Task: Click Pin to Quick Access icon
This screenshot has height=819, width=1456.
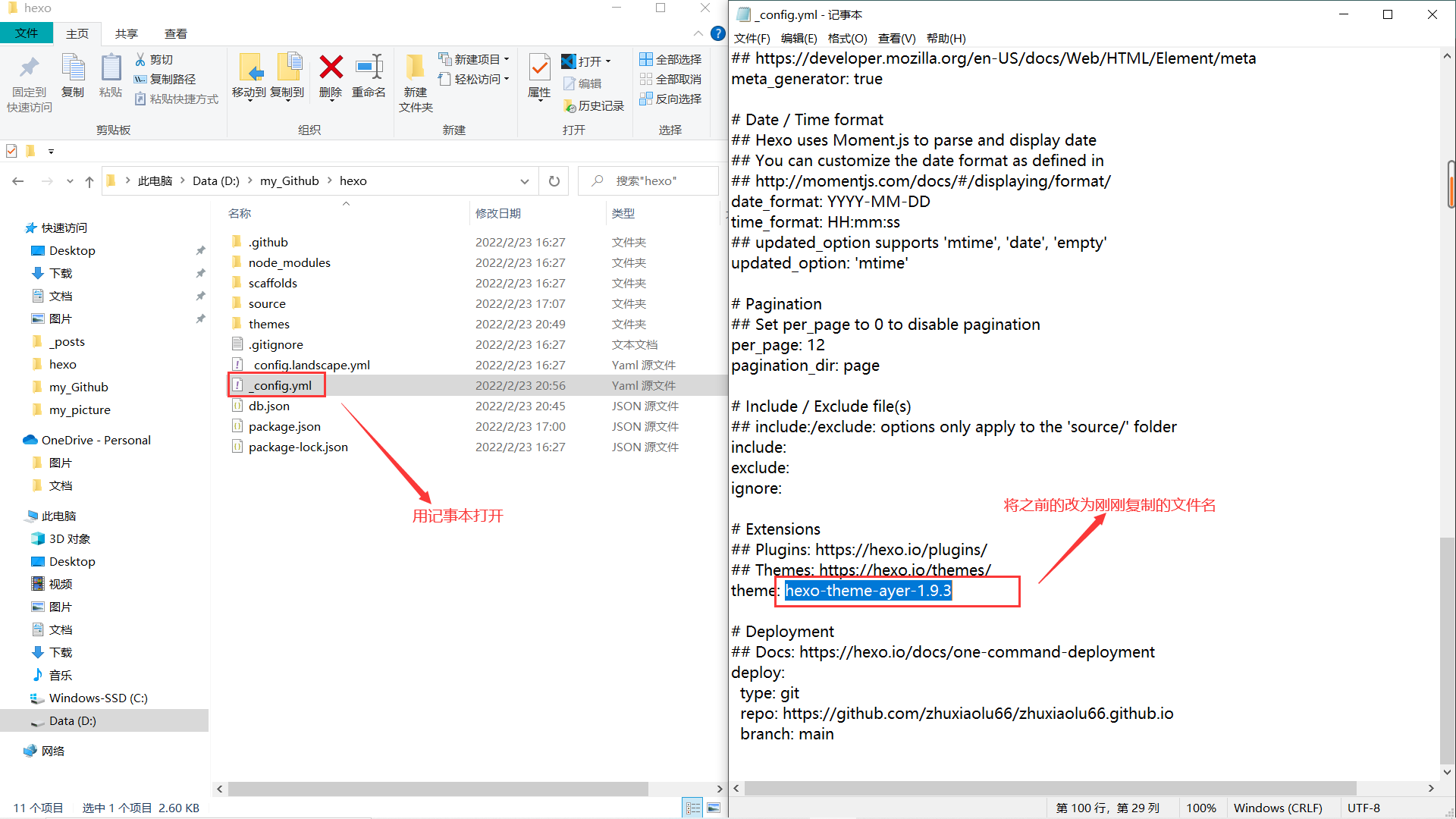Action: (29, 68)
